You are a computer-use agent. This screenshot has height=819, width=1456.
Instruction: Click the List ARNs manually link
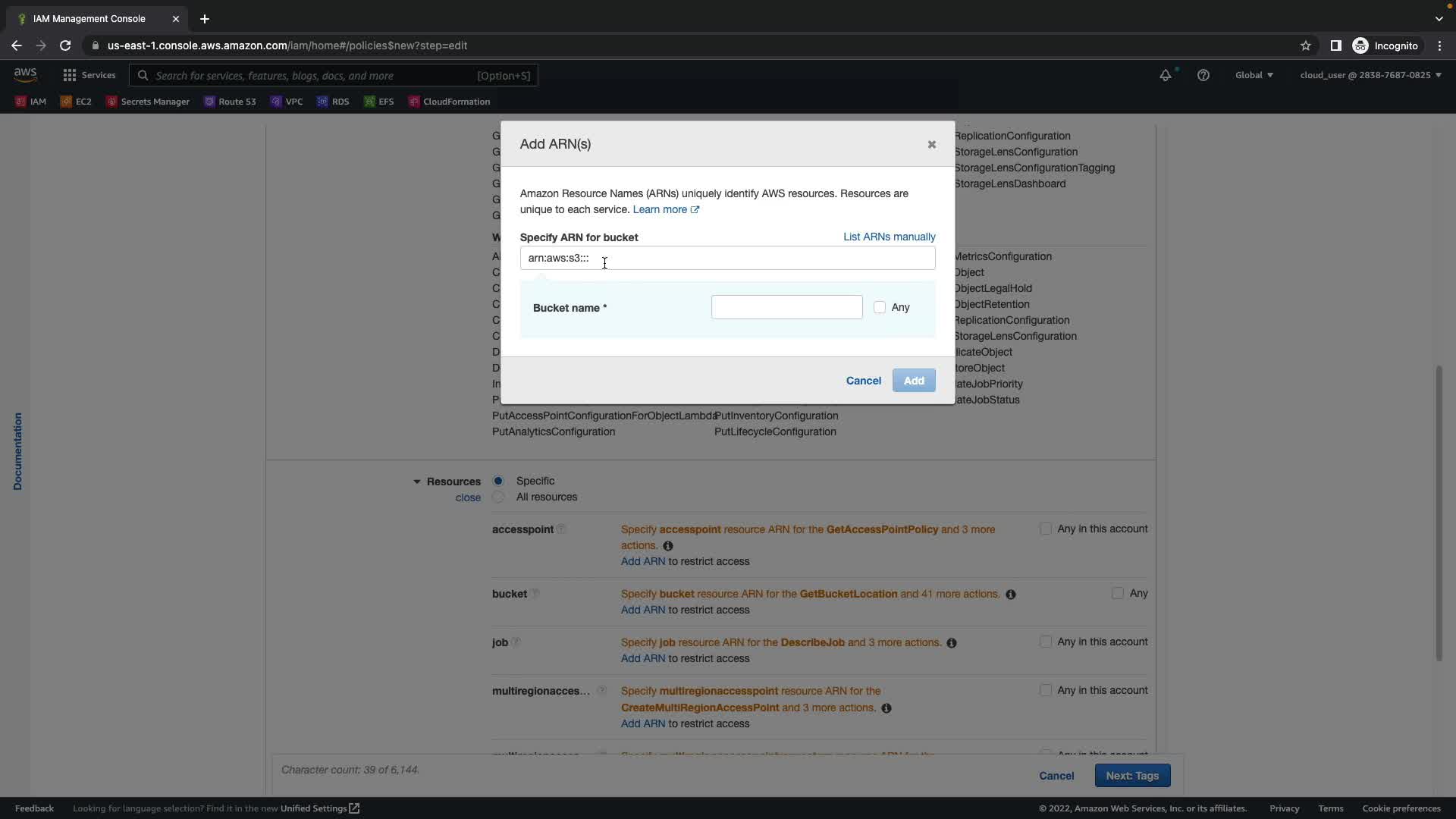[889, 237]
